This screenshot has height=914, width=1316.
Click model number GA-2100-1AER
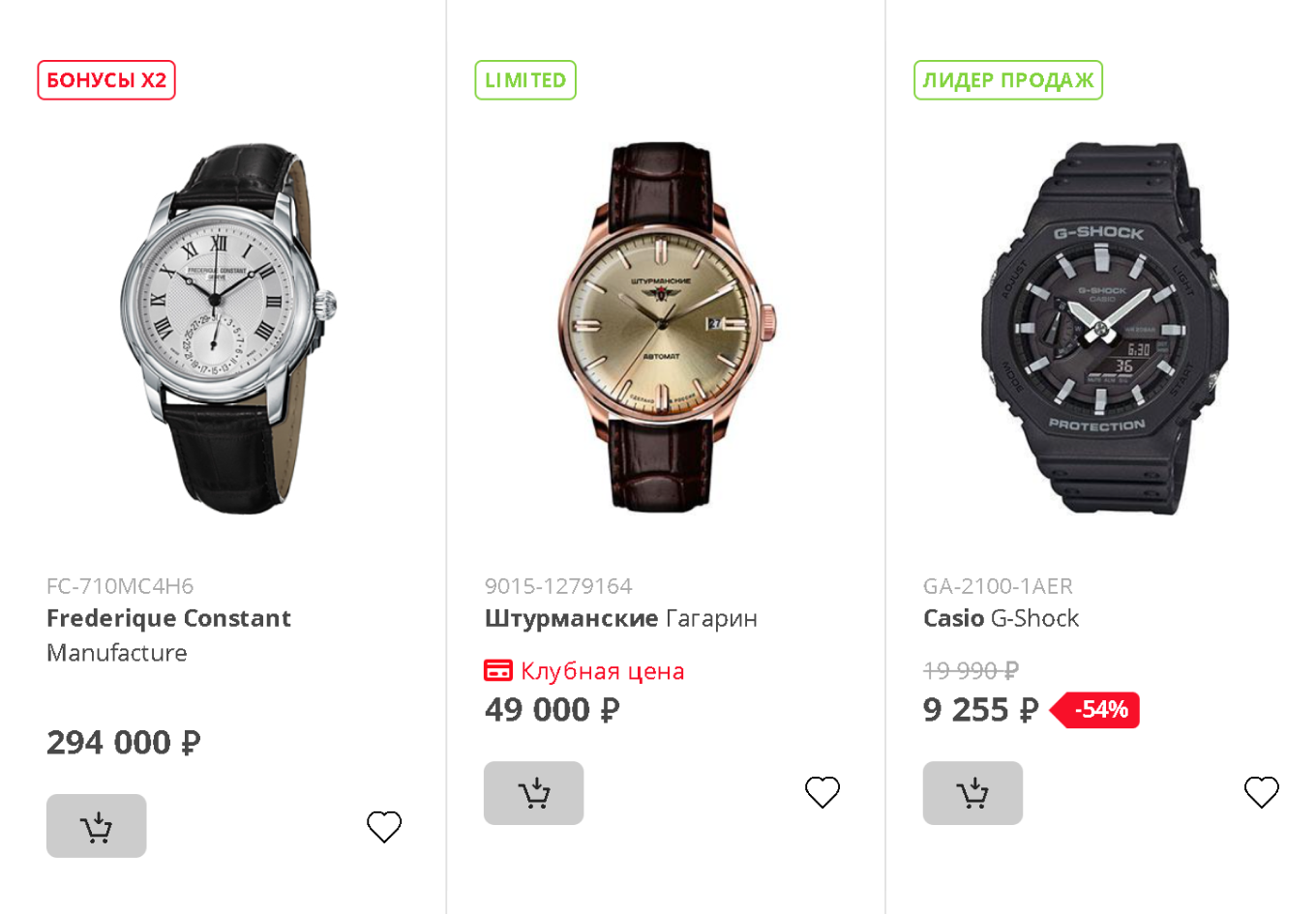coord(998,586)
